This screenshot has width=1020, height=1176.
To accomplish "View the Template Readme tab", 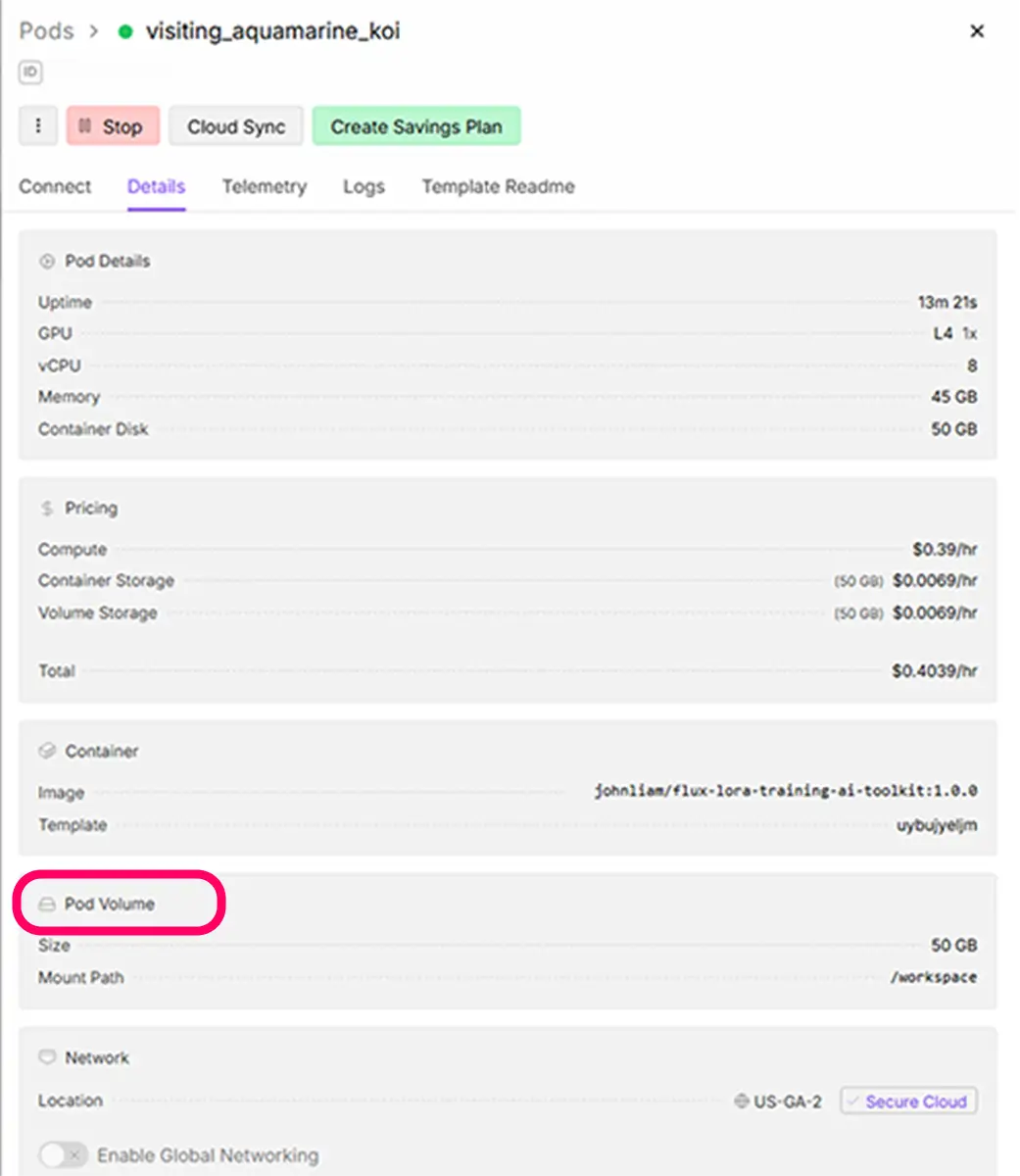I will click(x=498, y=186).
